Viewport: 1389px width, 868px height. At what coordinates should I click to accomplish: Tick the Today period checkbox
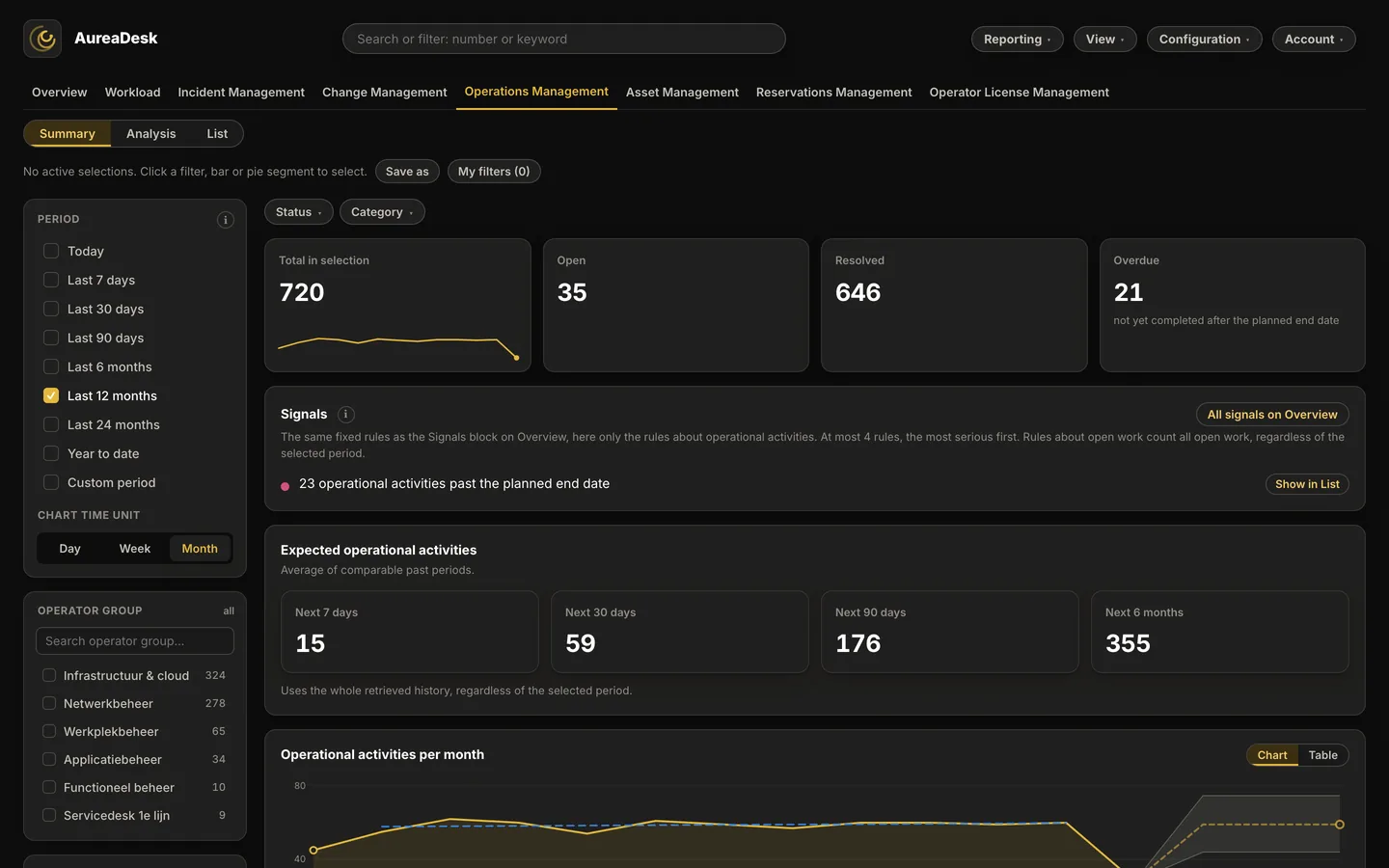pos(51,251)
